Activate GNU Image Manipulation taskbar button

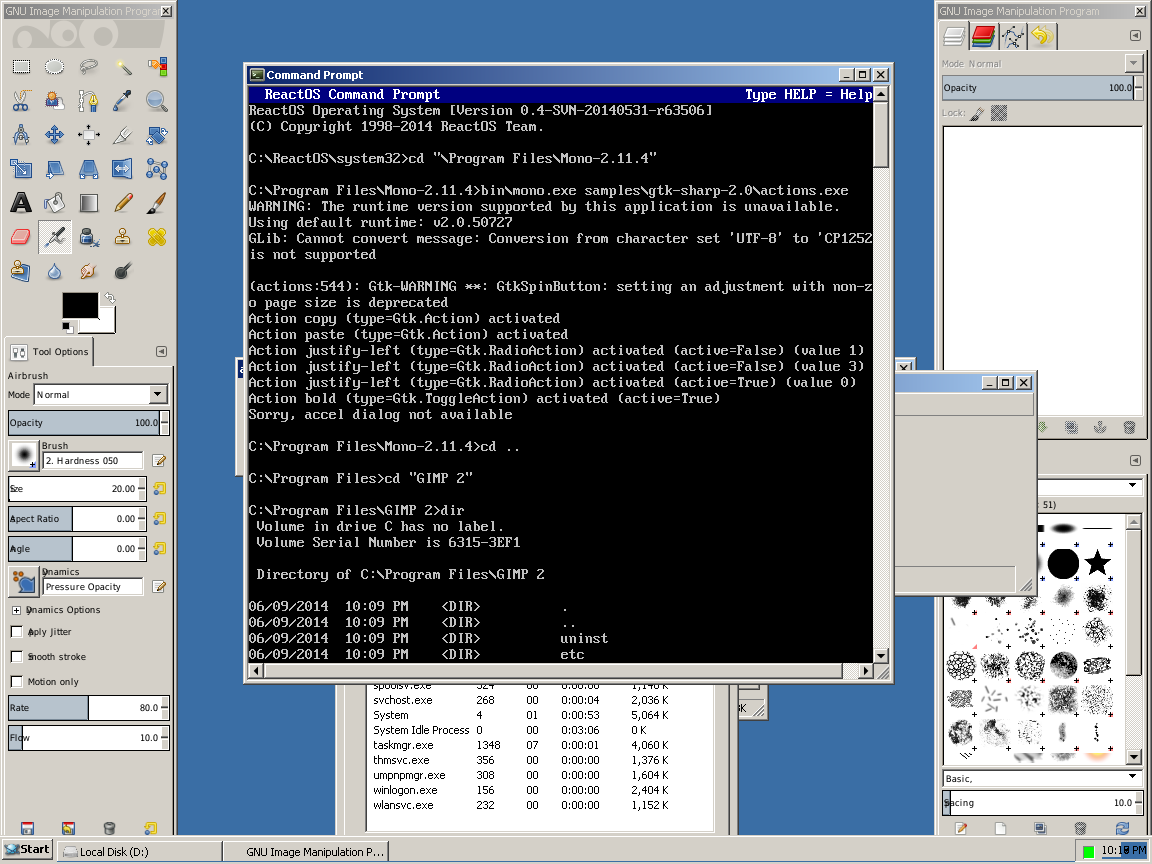[x=306, y=852]
